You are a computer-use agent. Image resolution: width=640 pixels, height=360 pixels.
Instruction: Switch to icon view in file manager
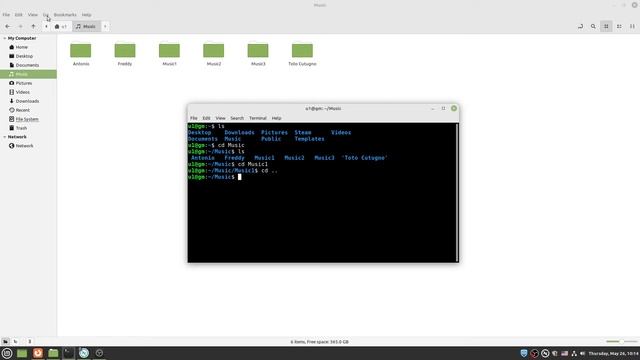606,27
